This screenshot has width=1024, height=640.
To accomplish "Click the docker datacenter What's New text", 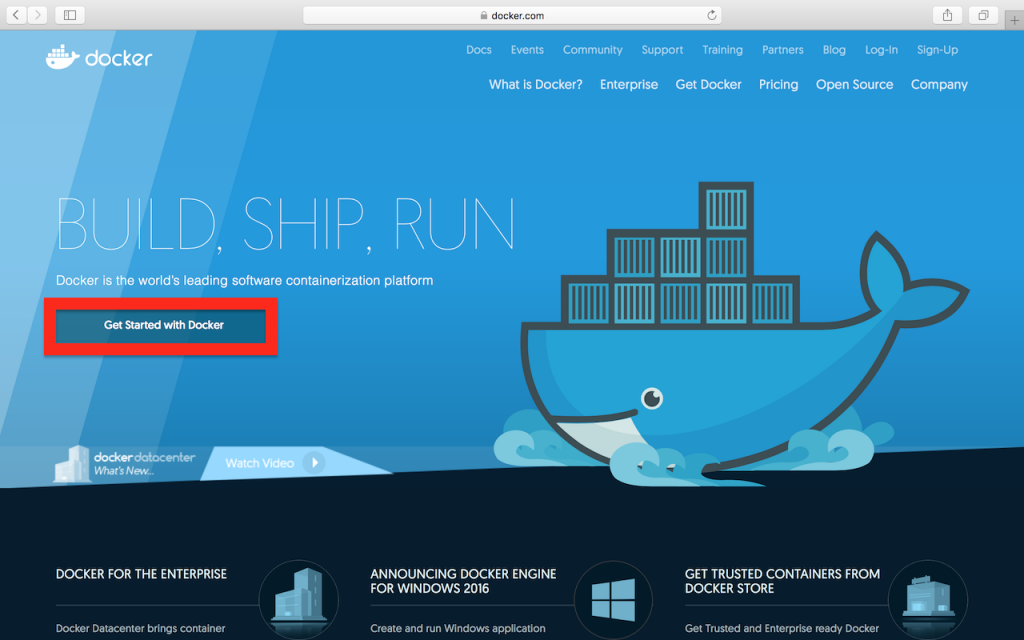I will coord(144,463).
